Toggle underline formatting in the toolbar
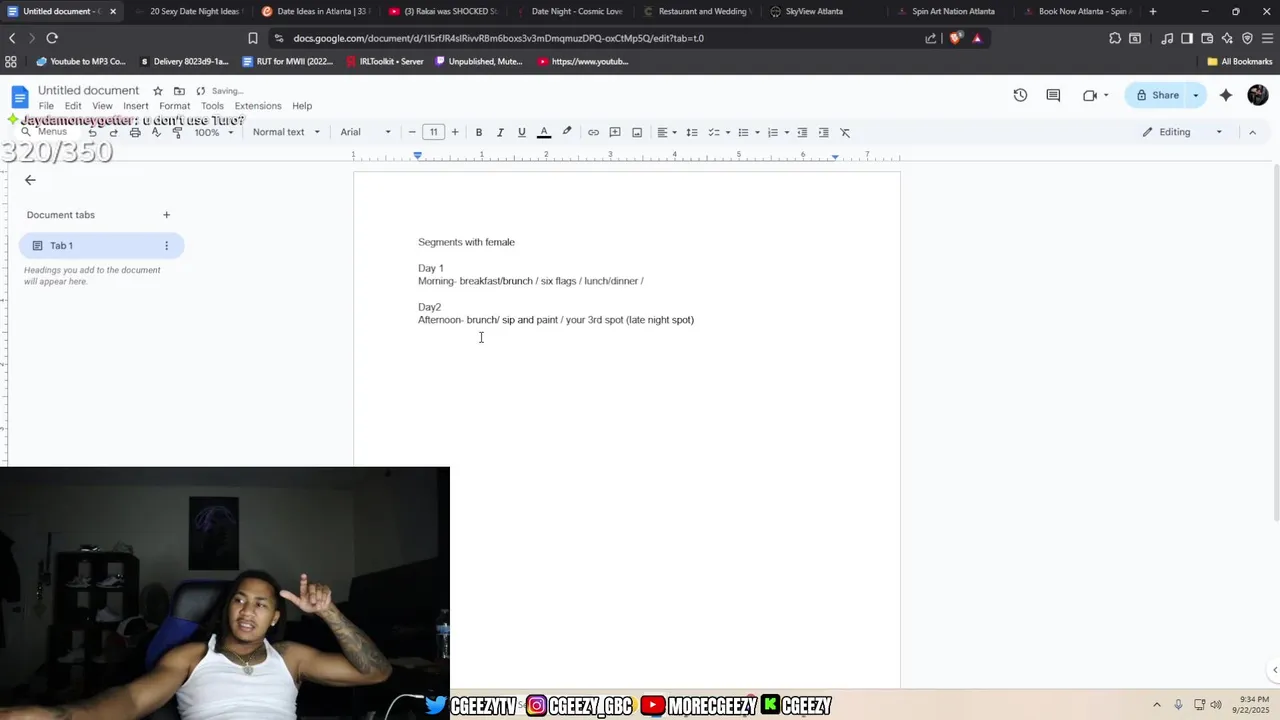 click(521, 132)
